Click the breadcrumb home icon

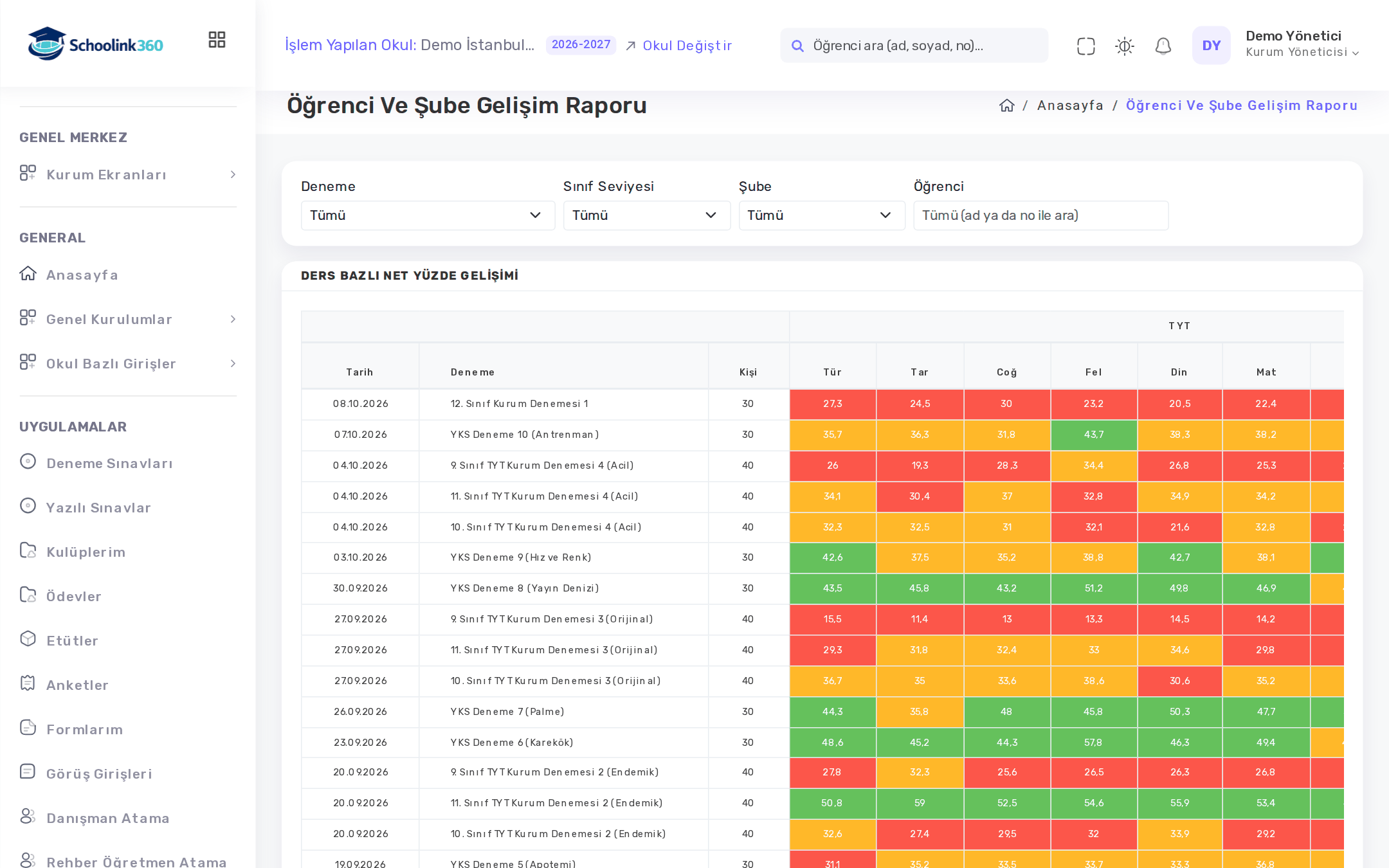pos(1006,105)
